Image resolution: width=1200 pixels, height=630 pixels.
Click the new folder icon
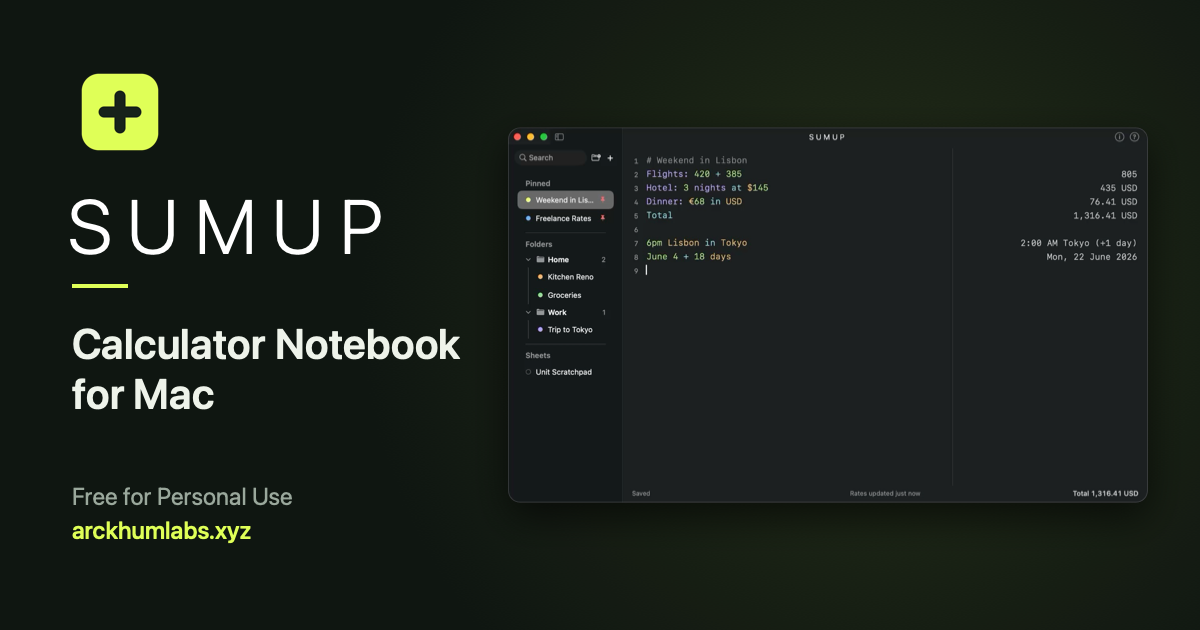pyautogui.click(x=596, y=158)
